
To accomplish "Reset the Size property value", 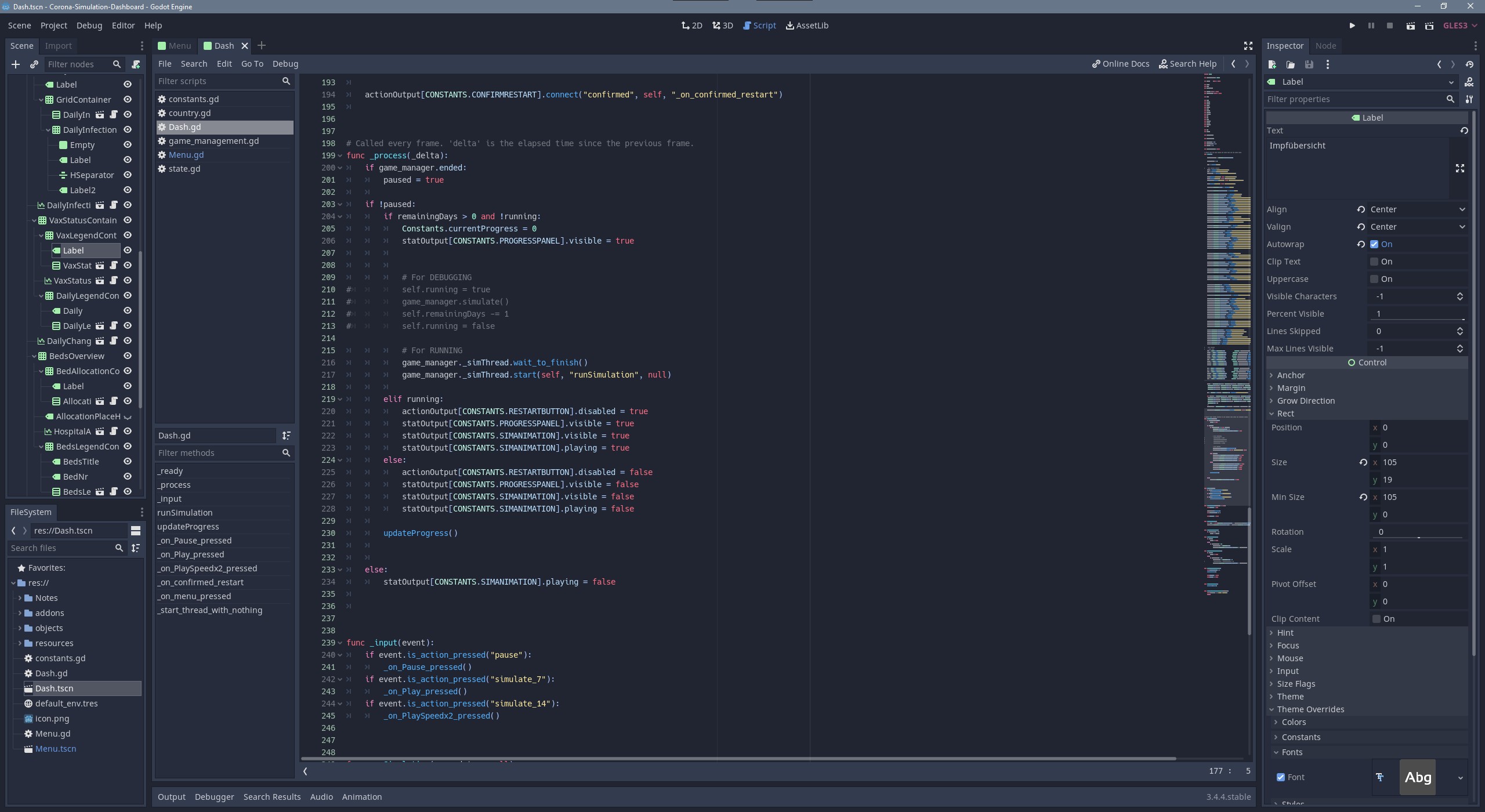I will (1363, 462).
